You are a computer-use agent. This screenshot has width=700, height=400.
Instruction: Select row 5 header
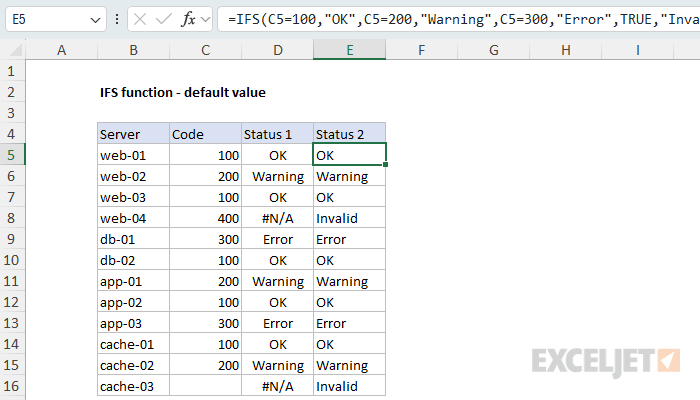pos(12,155)
